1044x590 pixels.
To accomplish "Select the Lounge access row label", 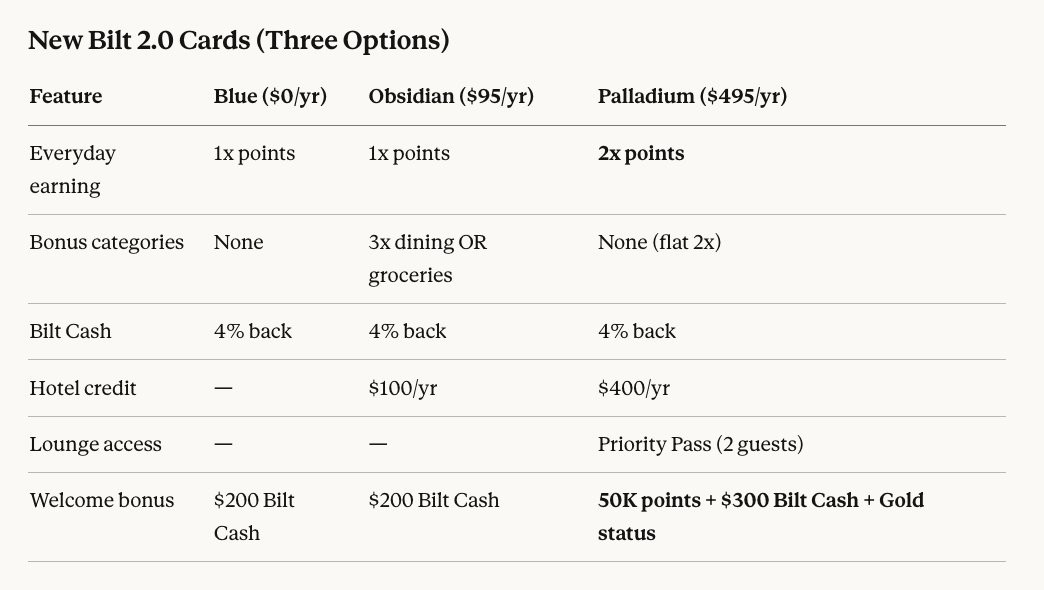I will pos(95,444).
